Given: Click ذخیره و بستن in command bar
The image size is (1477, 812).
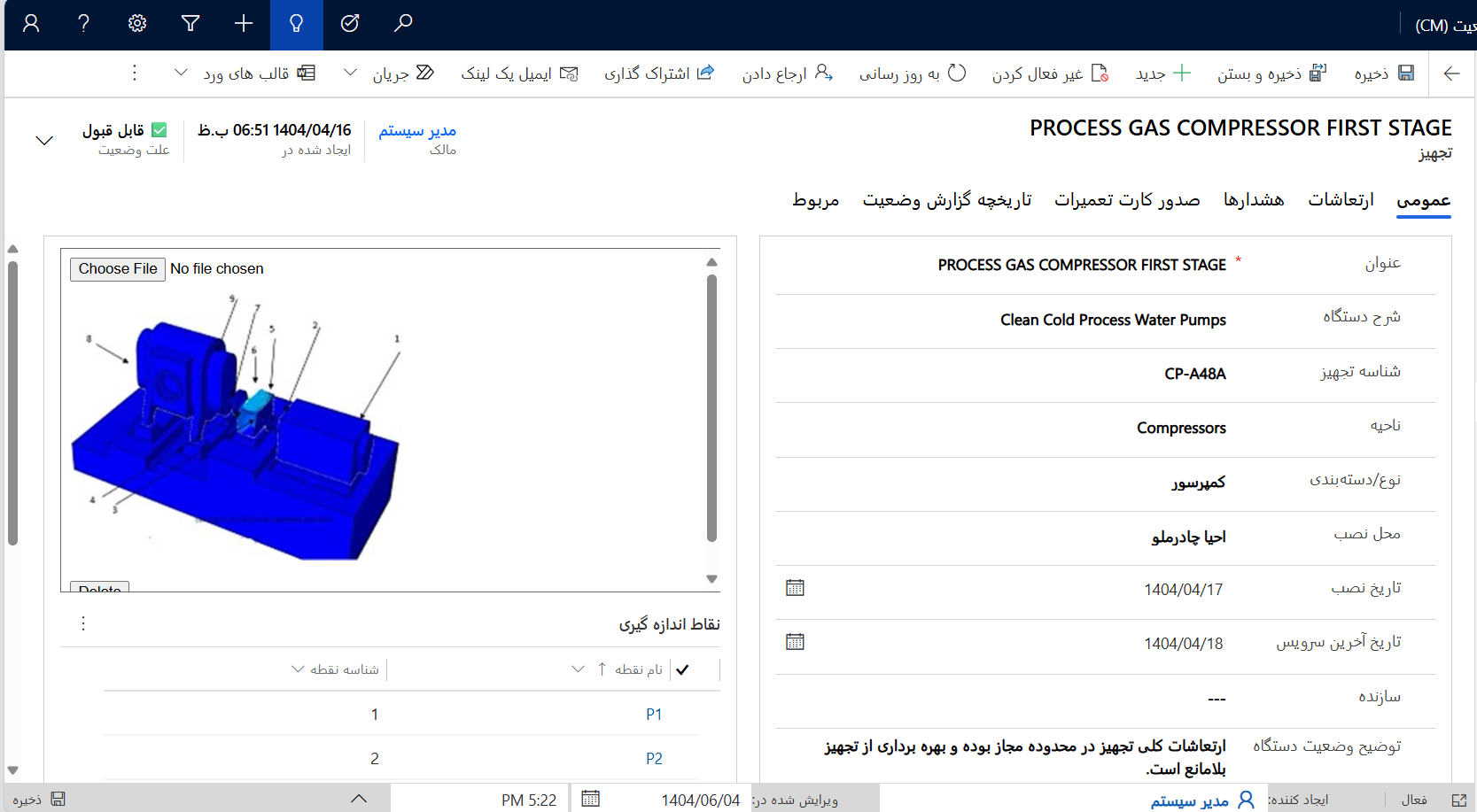Looking at the screenshot, I should coord(1271,73).
